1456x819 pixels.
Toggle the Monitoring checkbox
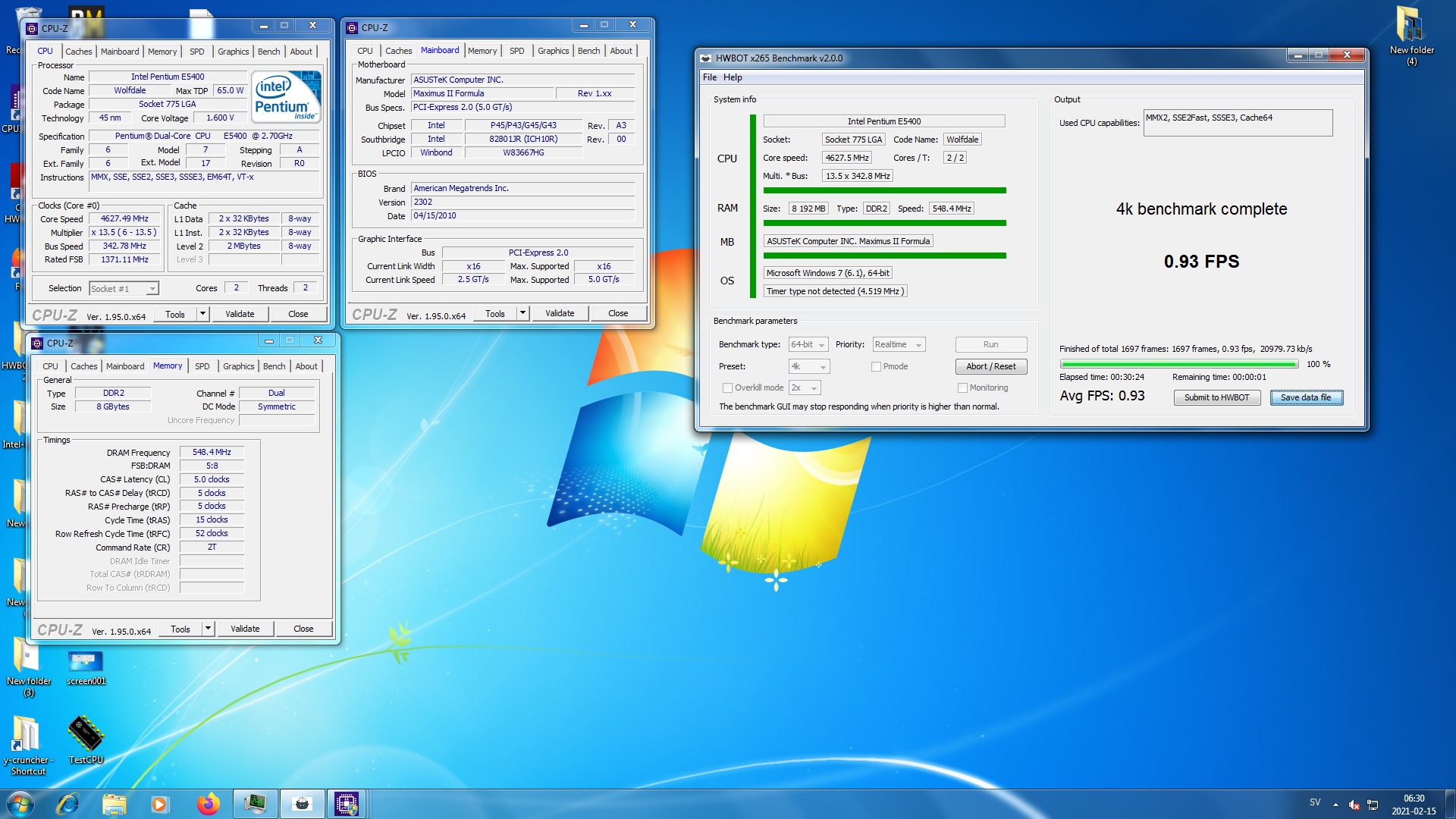[963, 388]
